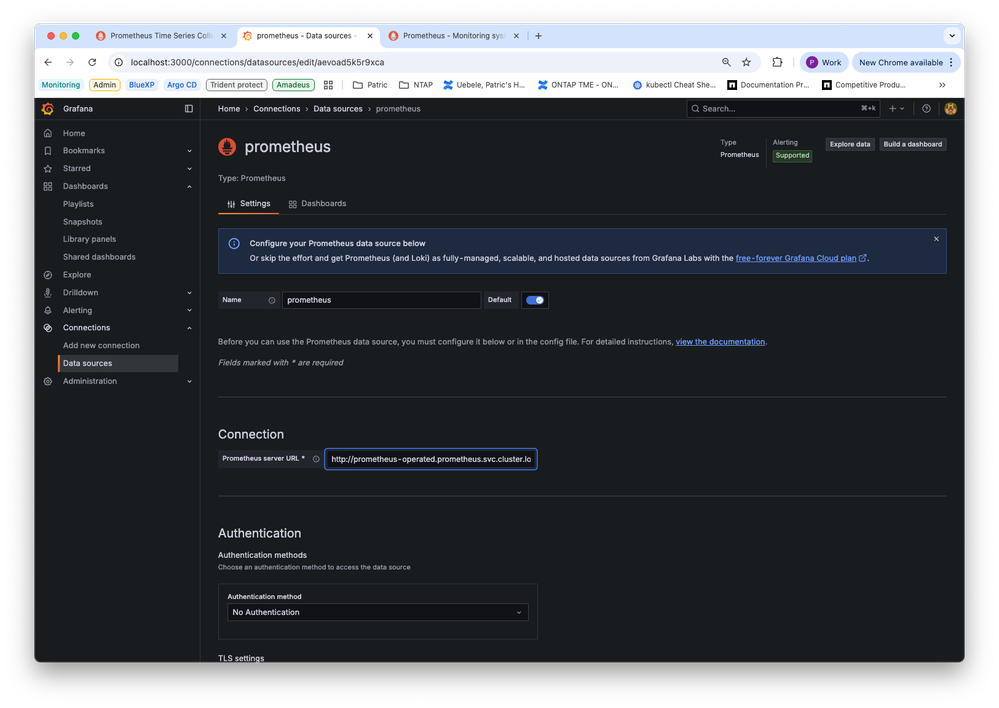Open Playlists in the sidebar
Viewport: 999px width, 708px height.
(78, 204)
